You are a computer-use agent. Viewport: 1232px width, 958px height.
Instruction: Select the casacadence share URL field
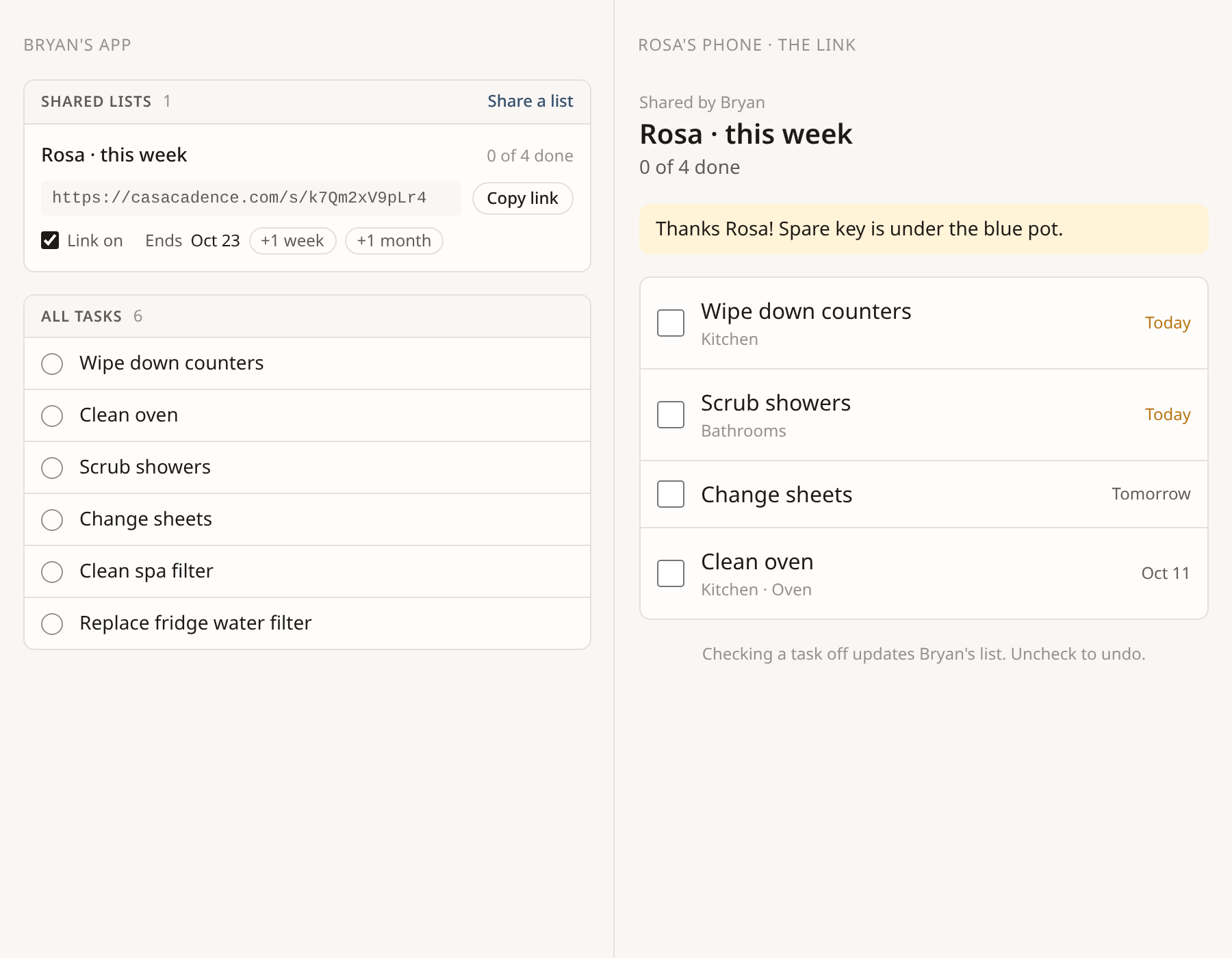pyautogui.click(x=251, y=198)
